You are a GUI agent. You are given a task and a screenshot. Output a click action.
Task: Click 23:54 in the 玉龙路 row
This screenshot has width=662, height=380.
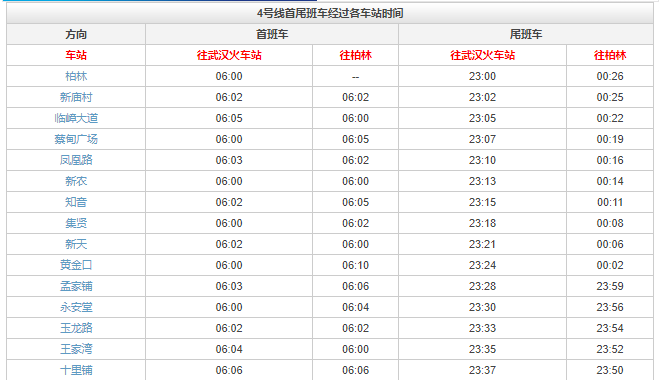tap(610, 328)
